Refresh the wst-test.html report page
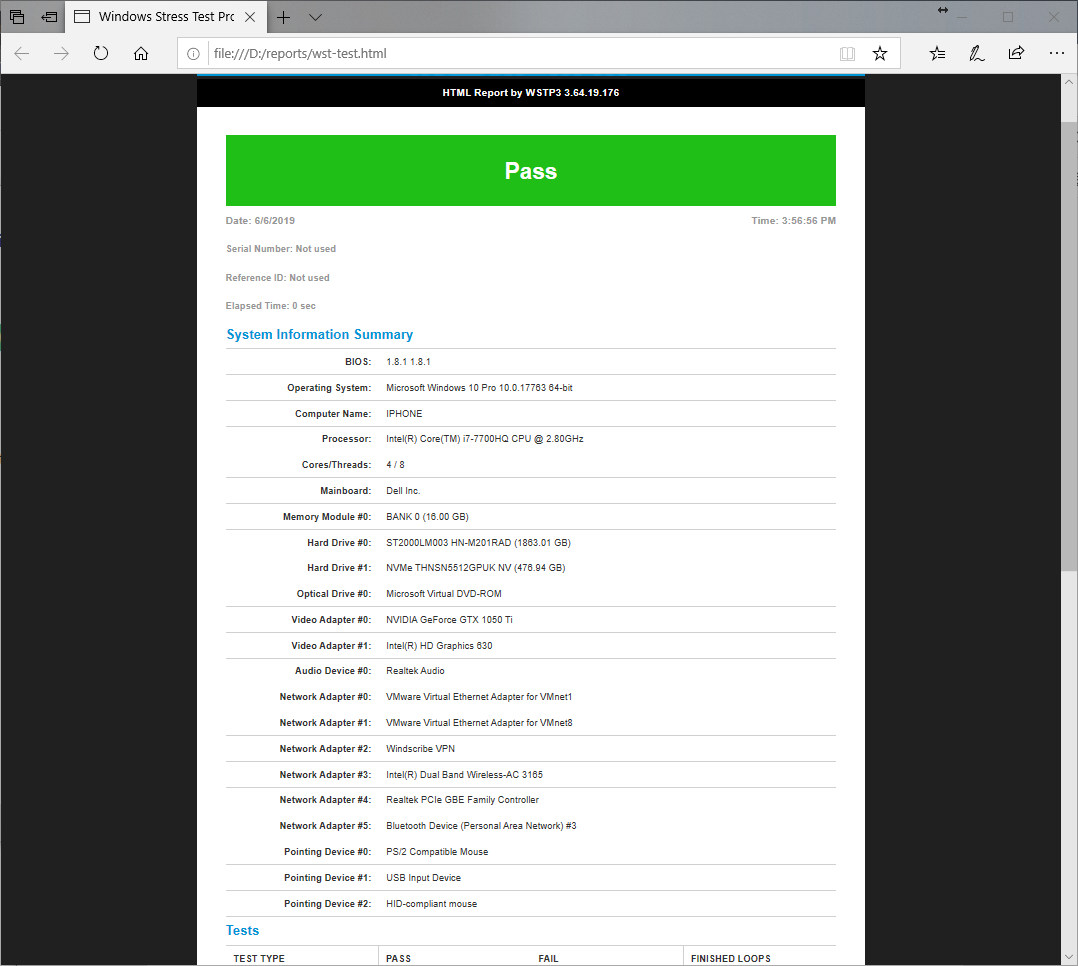 tap(101, 54)
